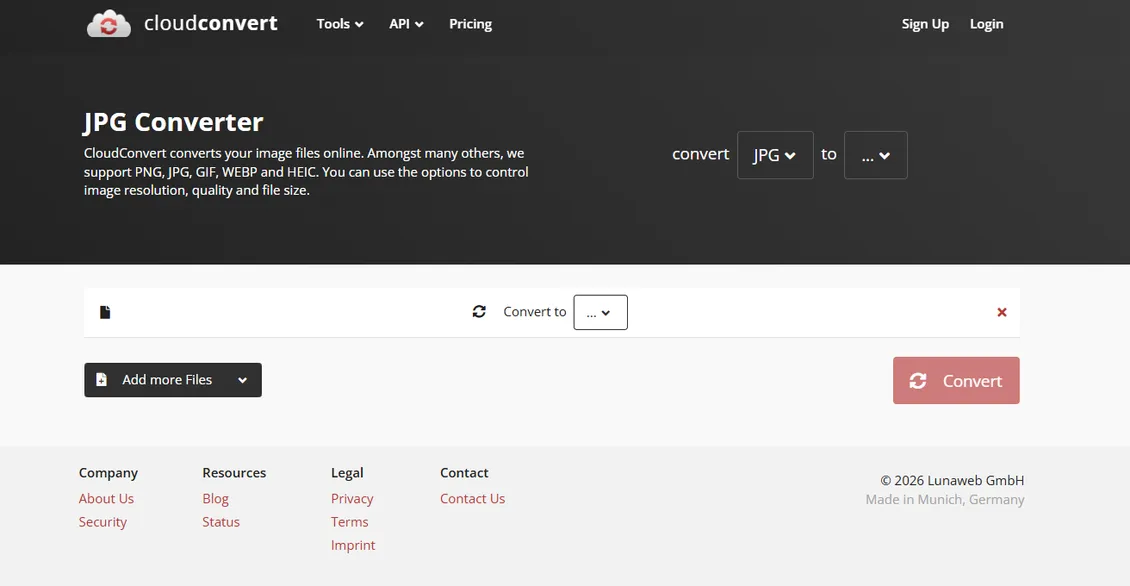Click the file icon in the upload row

(x=105, y=312)
